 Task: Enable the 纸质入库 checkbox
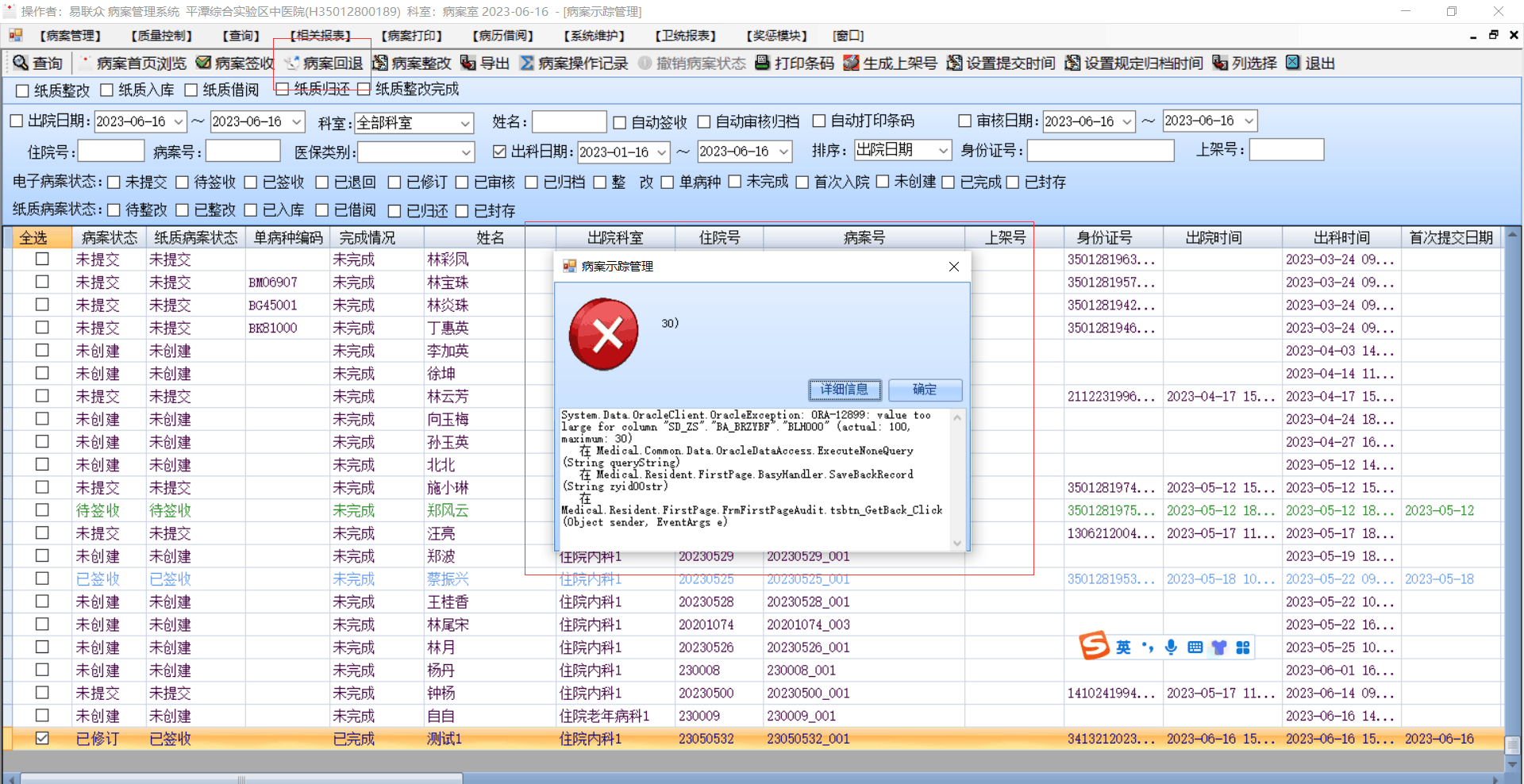[x=106, y=90]
